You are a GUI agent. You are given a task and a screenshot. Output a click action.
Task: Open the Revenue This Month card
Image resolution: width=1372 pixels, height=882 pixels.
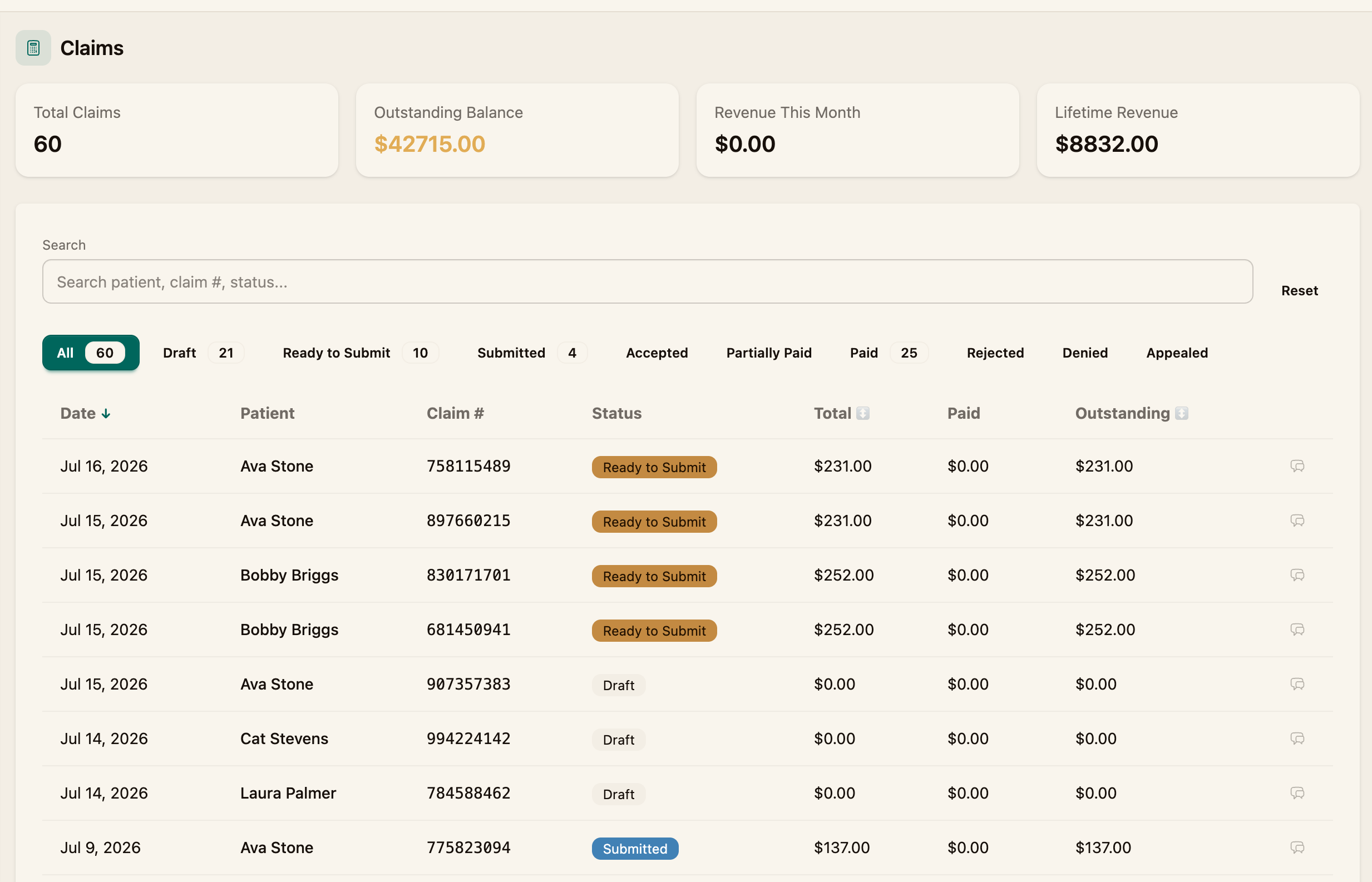(857, 130)
